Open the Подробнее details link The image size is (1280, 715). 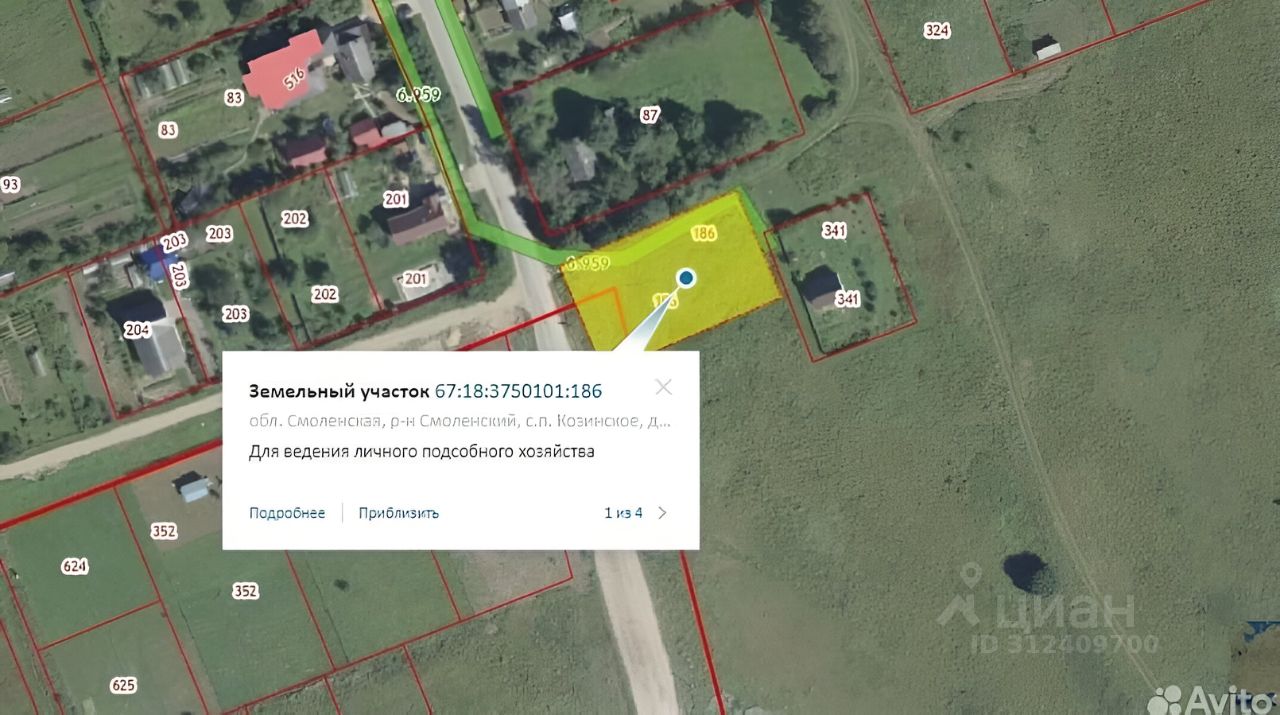[x=287, y=513]
